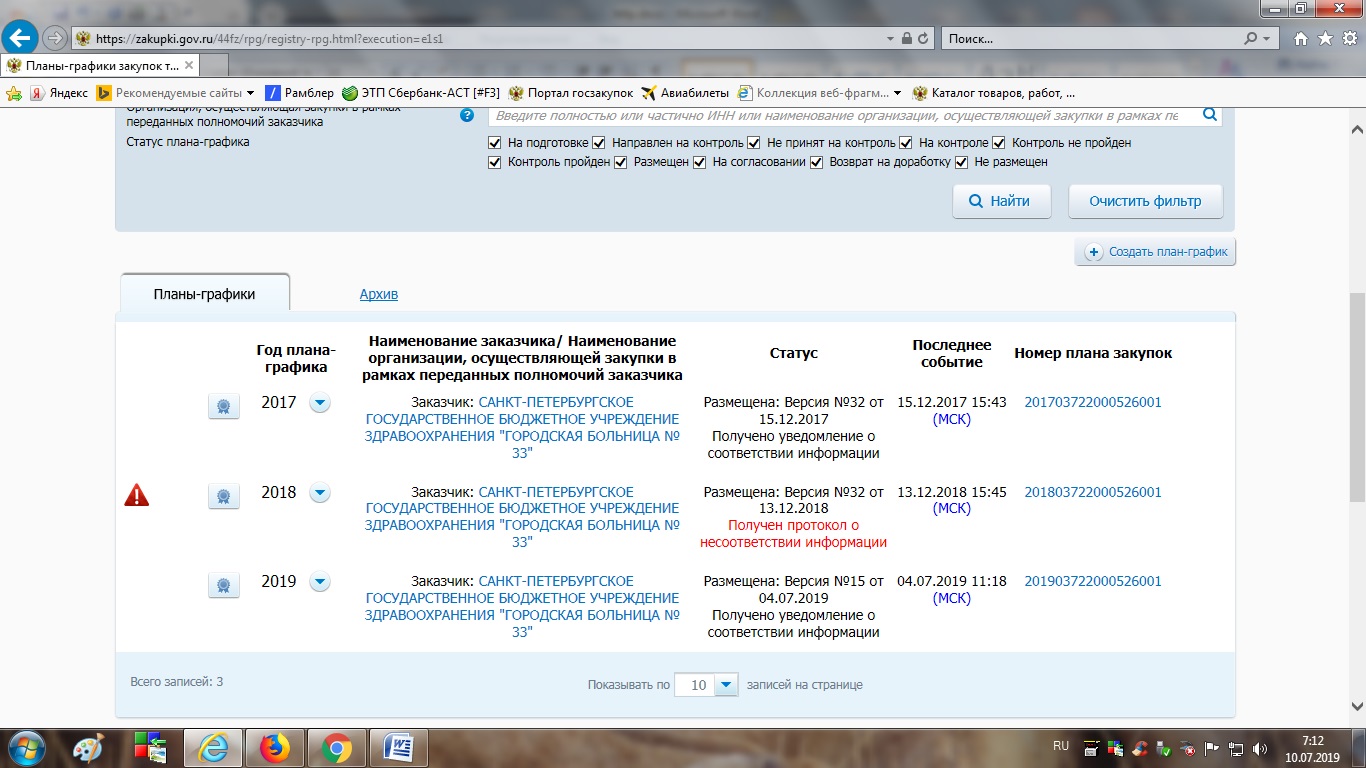Open the browser Tools gear icon
Screen dimensions: 1366x768
[x=1348, y=39]
